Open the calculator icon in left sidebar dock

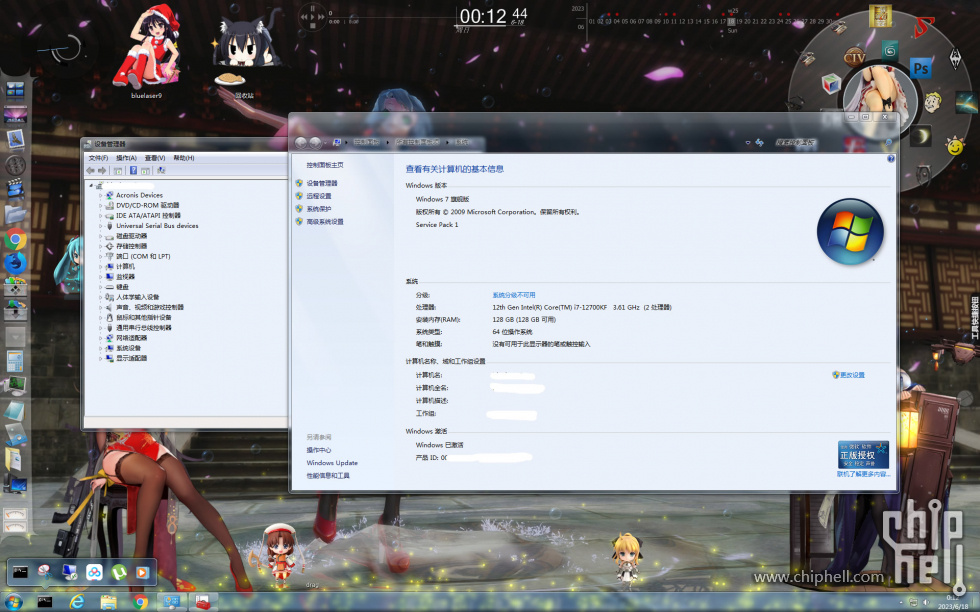click(15, 361)
